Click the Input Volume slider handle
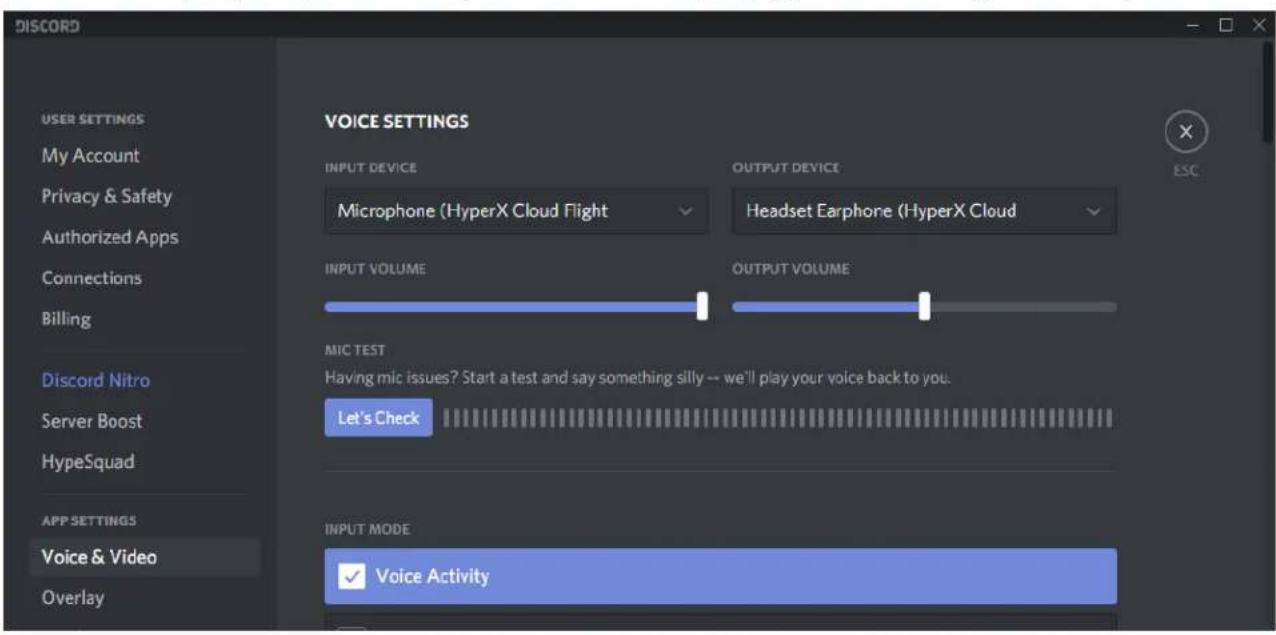The image size is (1276, 635). (702, 306)
